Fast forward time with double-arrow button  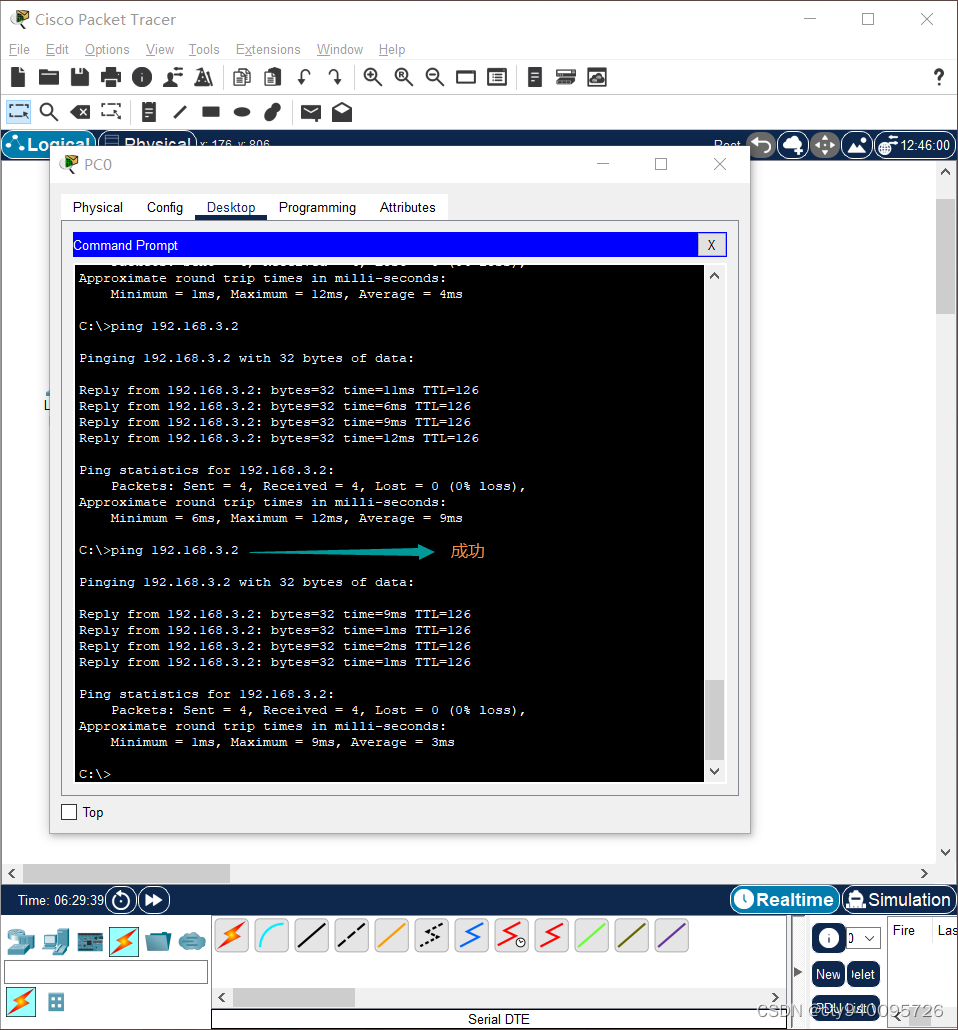point(154,900)
